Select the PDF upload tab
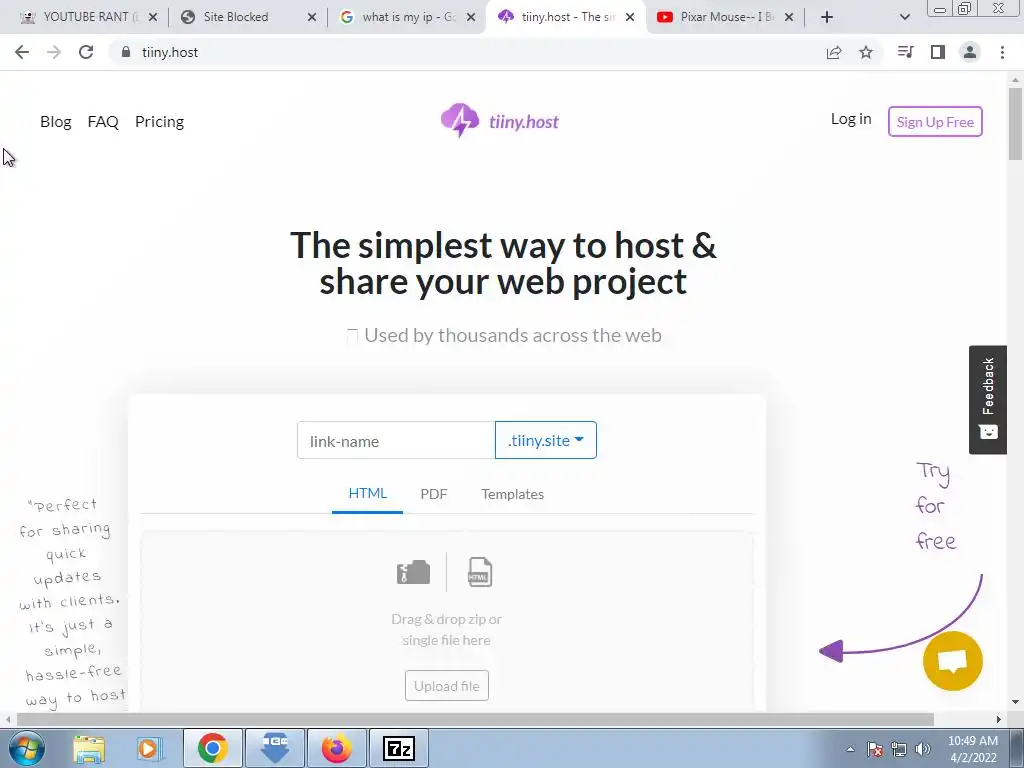Image resolution: width=1024 pixels, height=768 pixels. [x=434, y=494]
